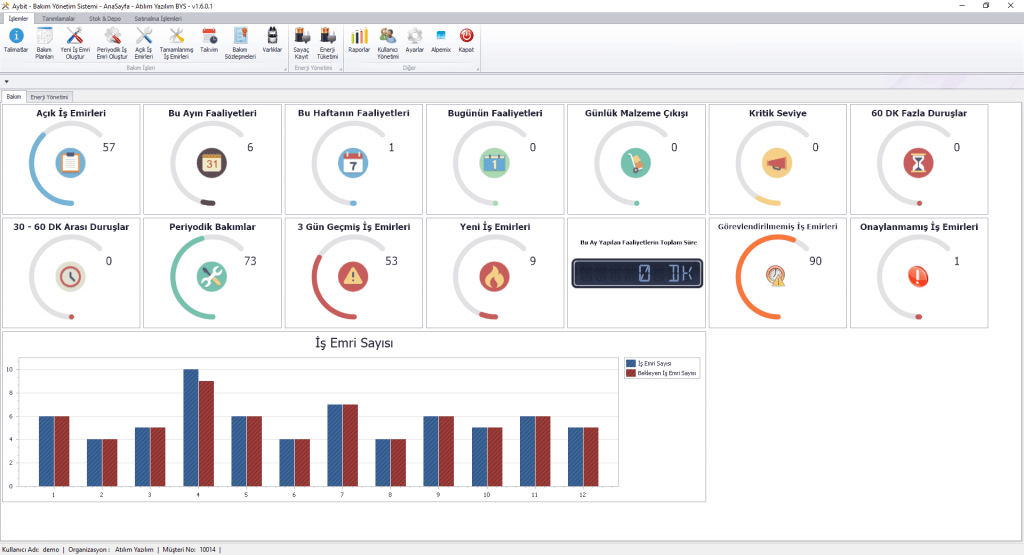The width and height of the screenshot is (1024, 555).
Task: Expand the Bakım İşleri group launcher
Action: click(284, 69)
